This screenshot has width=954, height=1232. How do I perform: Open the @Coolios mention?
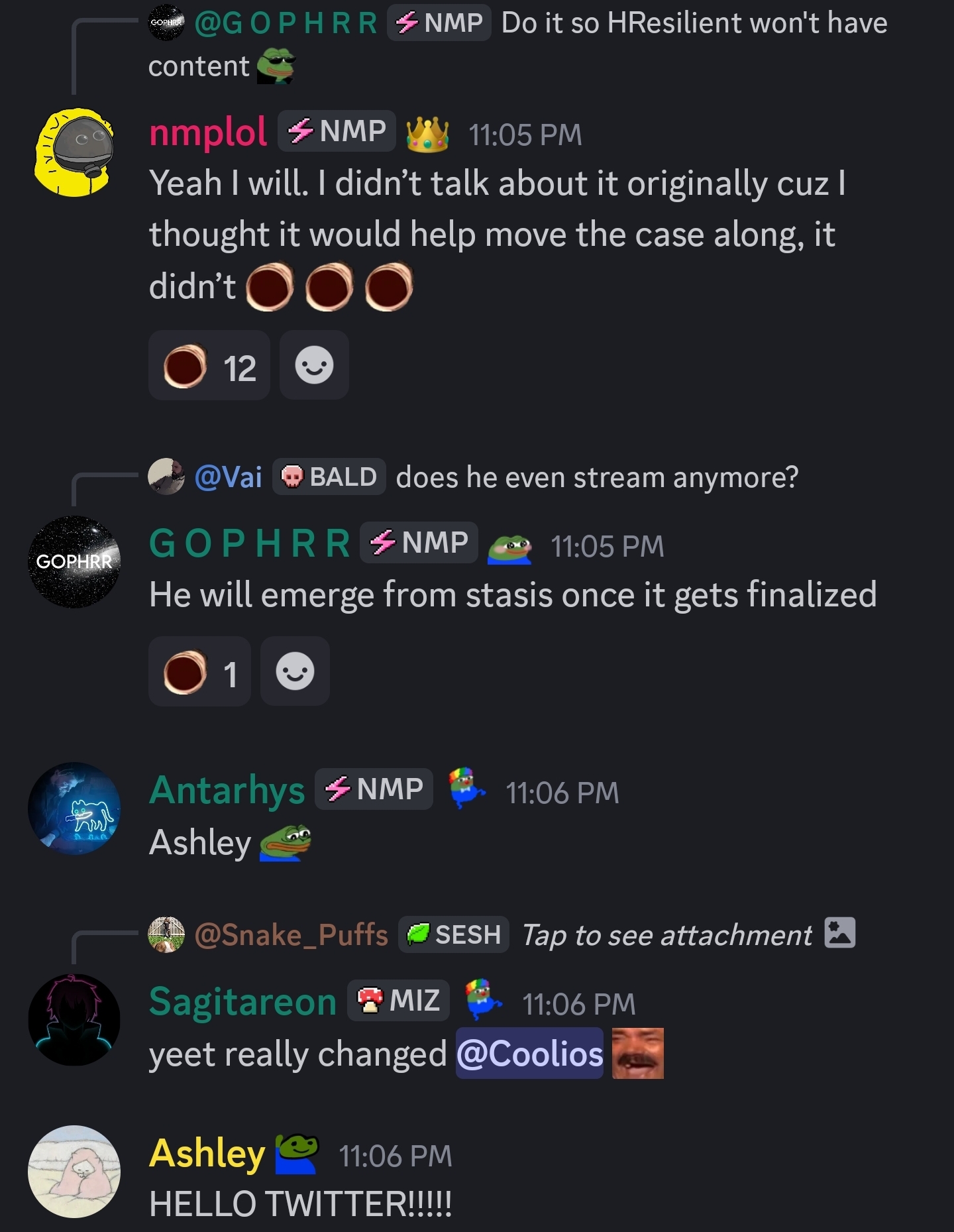coord(529,1053)
